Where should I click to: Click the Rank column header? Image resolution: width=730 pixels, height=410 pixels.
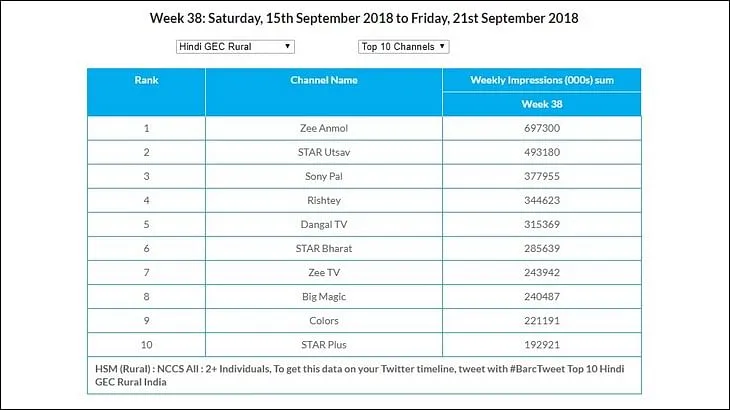pyautogui.click(x=146, y=92)
